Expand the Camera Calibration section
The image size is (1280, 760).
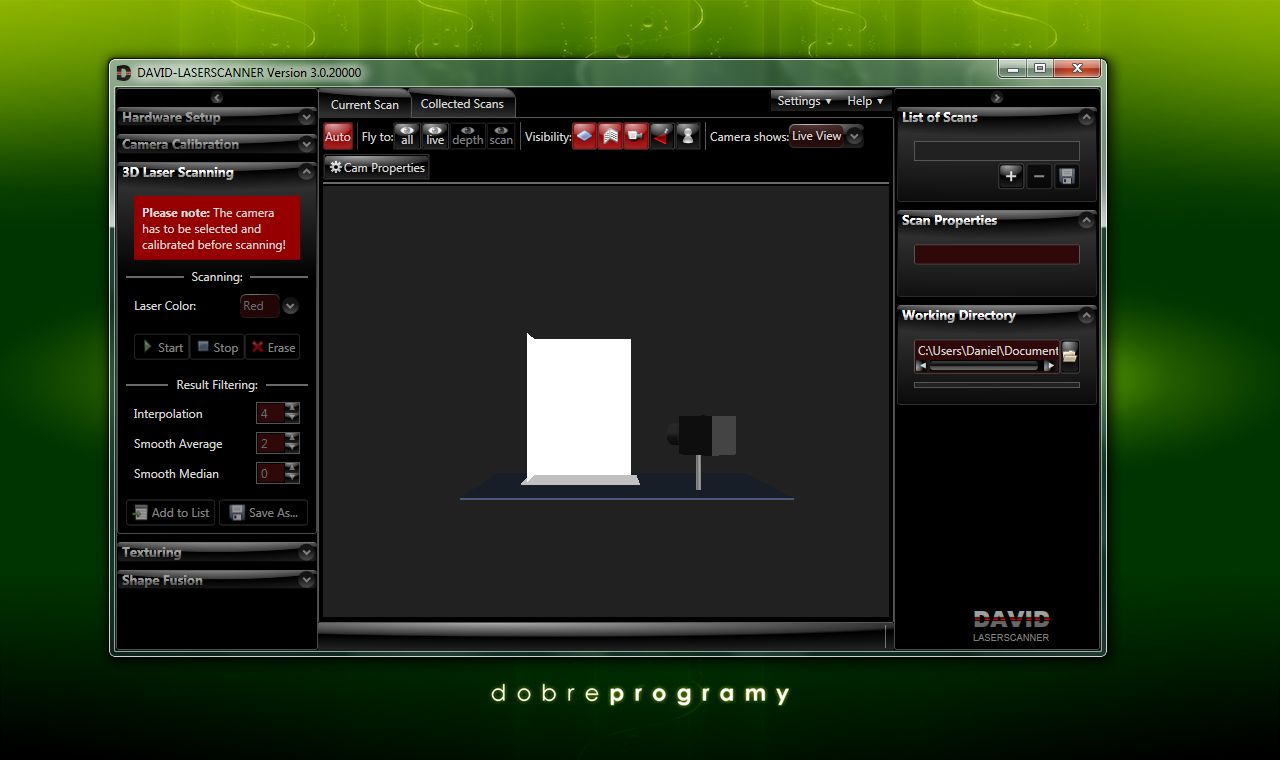coord(306,144)
